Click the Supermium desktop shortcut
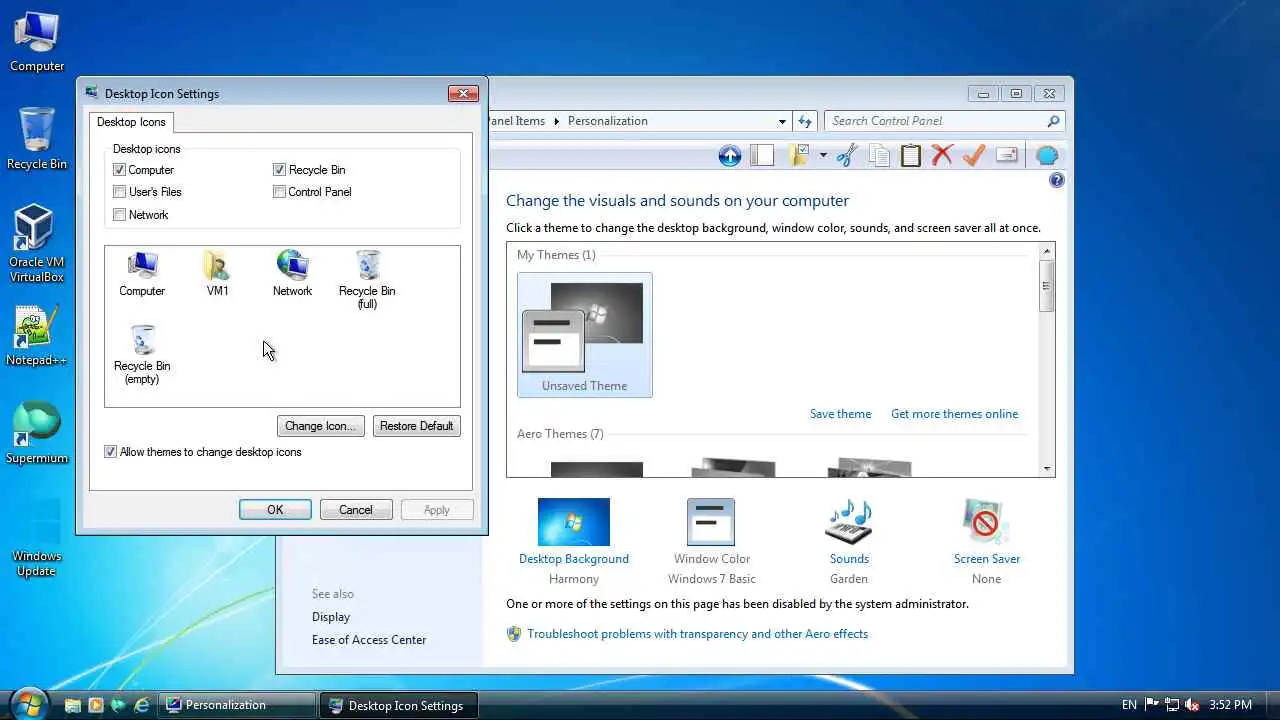 (37, 433)
